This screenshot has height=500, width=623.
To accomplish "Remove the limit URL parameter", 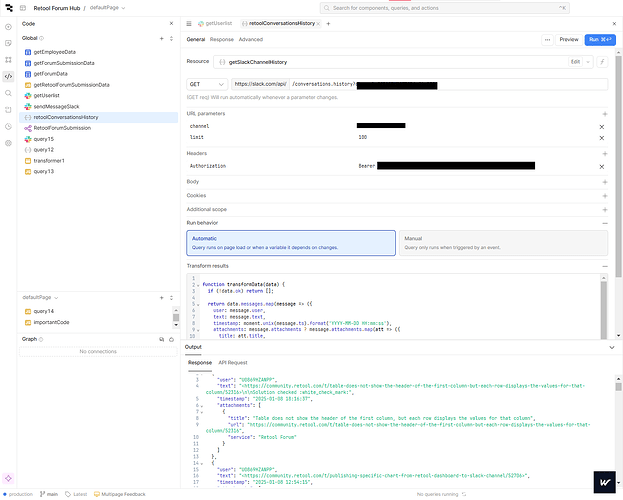I will pos(602,138).
